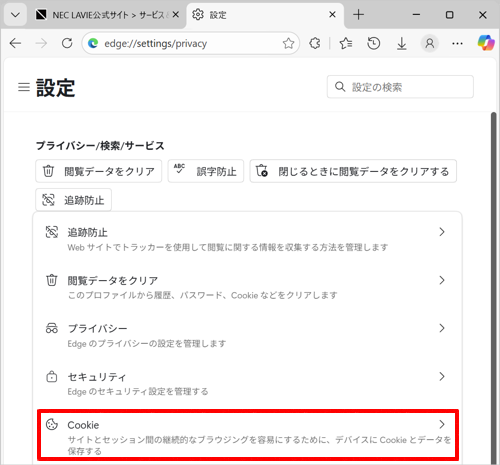Click the 誤字防止 shortcut button
500x465 pixels.
click(206, 171)
